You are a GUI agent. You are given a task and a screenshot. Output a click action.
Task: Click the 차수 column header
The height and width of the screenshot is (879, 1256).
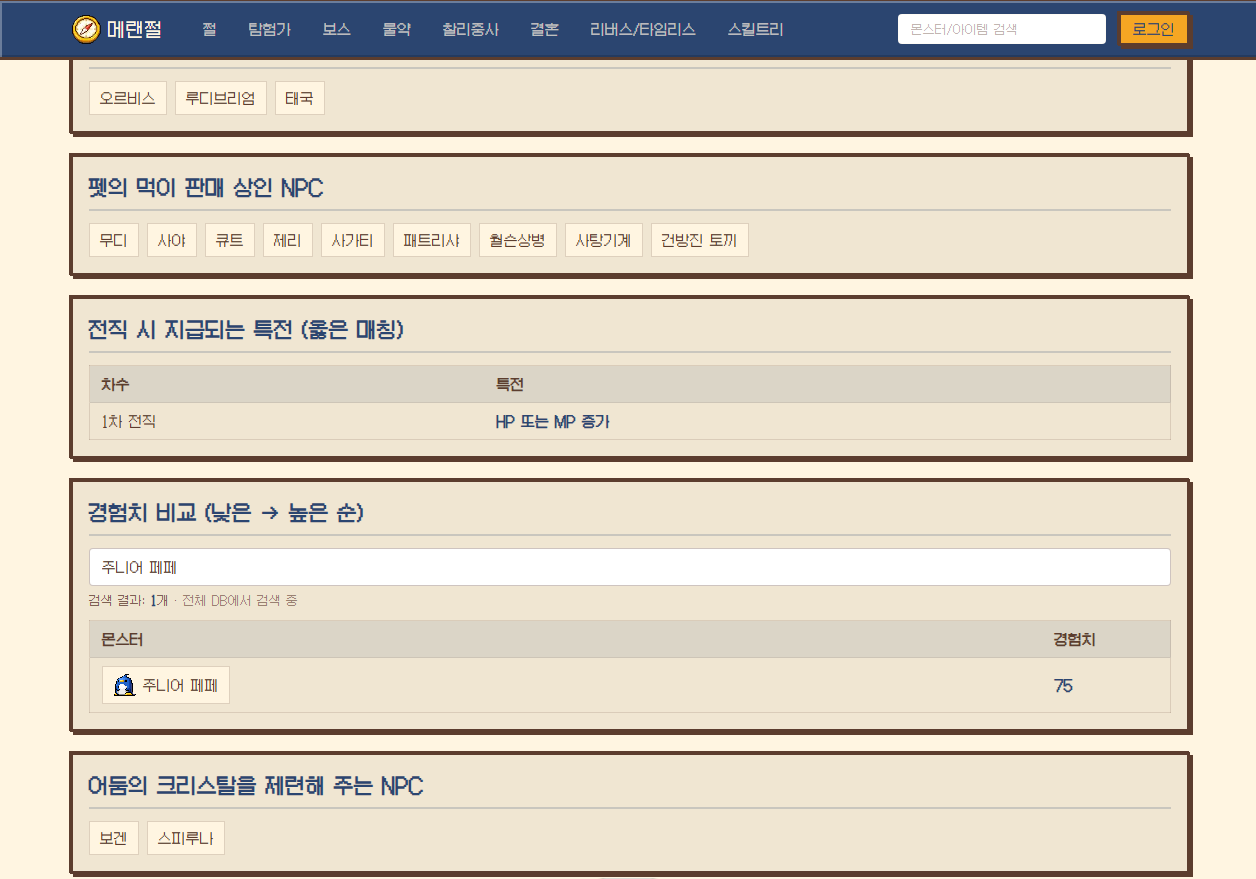pos(115,385)
